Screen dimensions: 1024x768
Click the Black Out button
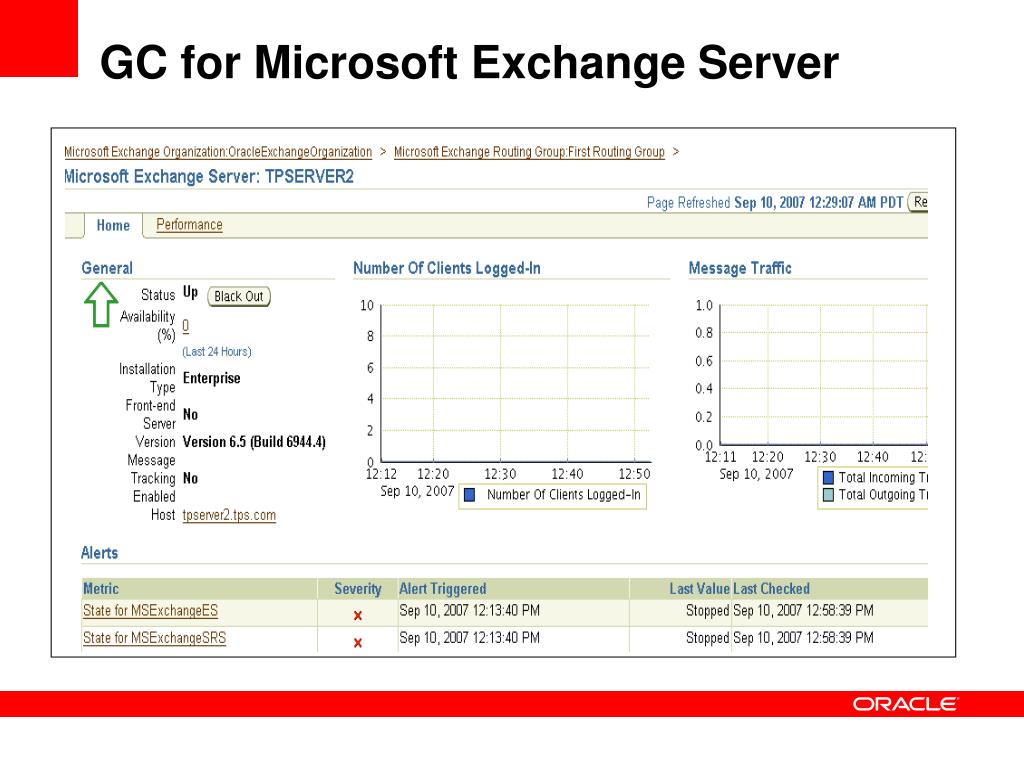click(238, 296)
